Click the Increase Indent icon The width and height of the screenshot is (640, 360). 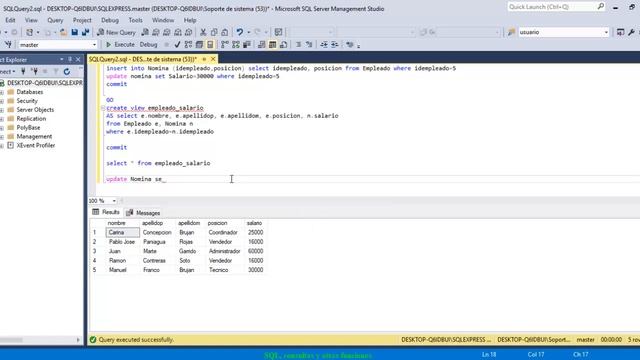(335, 44)
